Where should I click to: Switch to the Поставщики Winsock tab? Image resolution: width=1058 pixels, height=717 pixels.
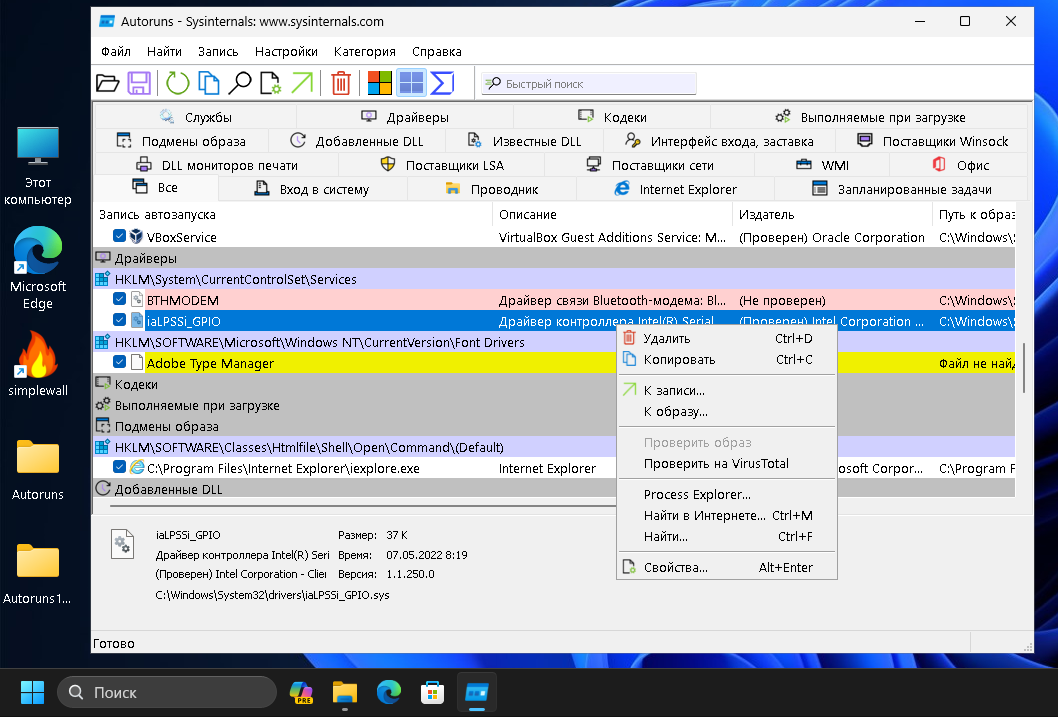pyautogui.click(x=932, y=142)
